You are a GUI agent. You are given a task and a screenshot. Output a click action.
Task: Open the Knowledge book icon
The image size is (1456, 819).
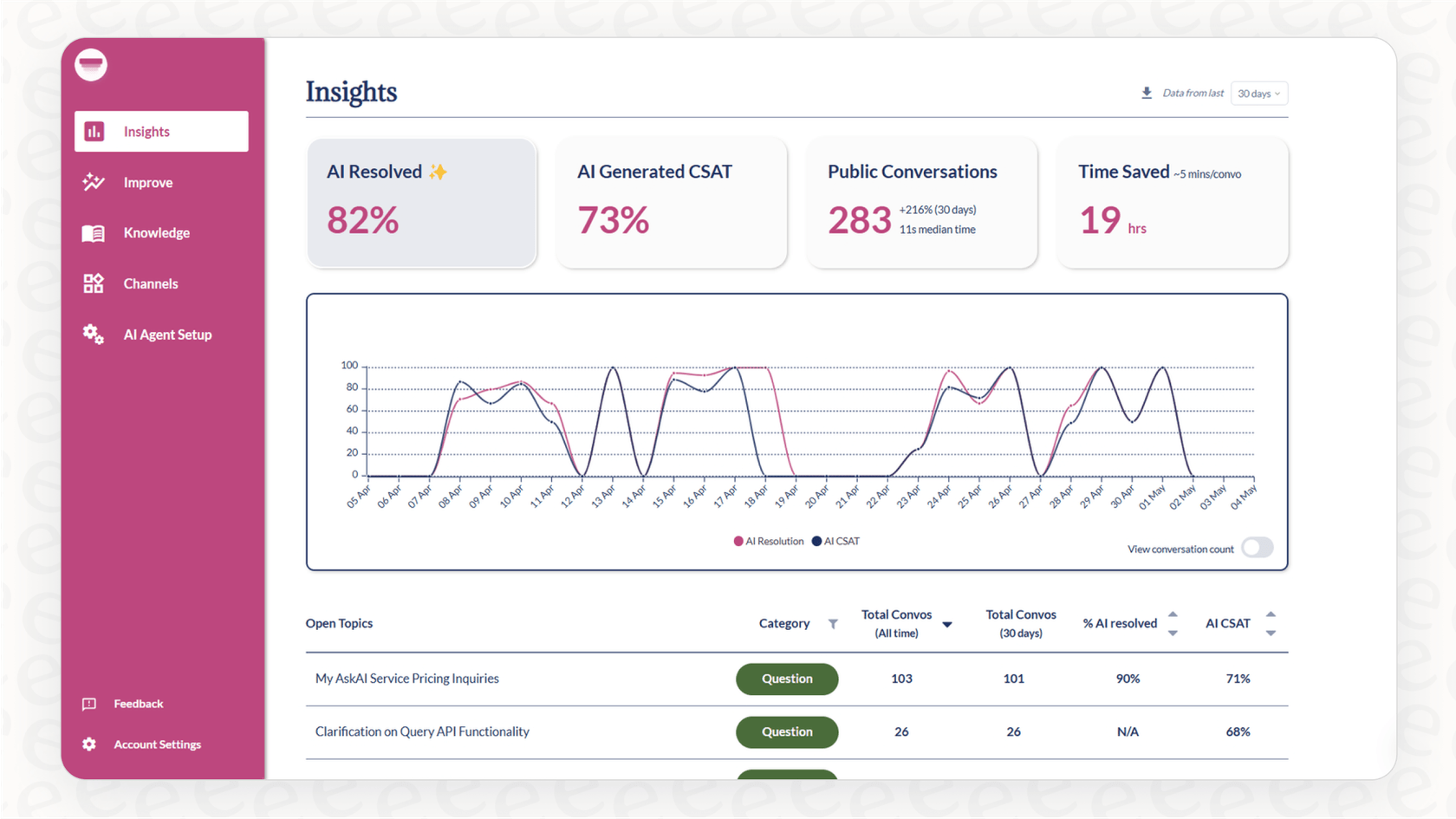[x=93, y=232]
